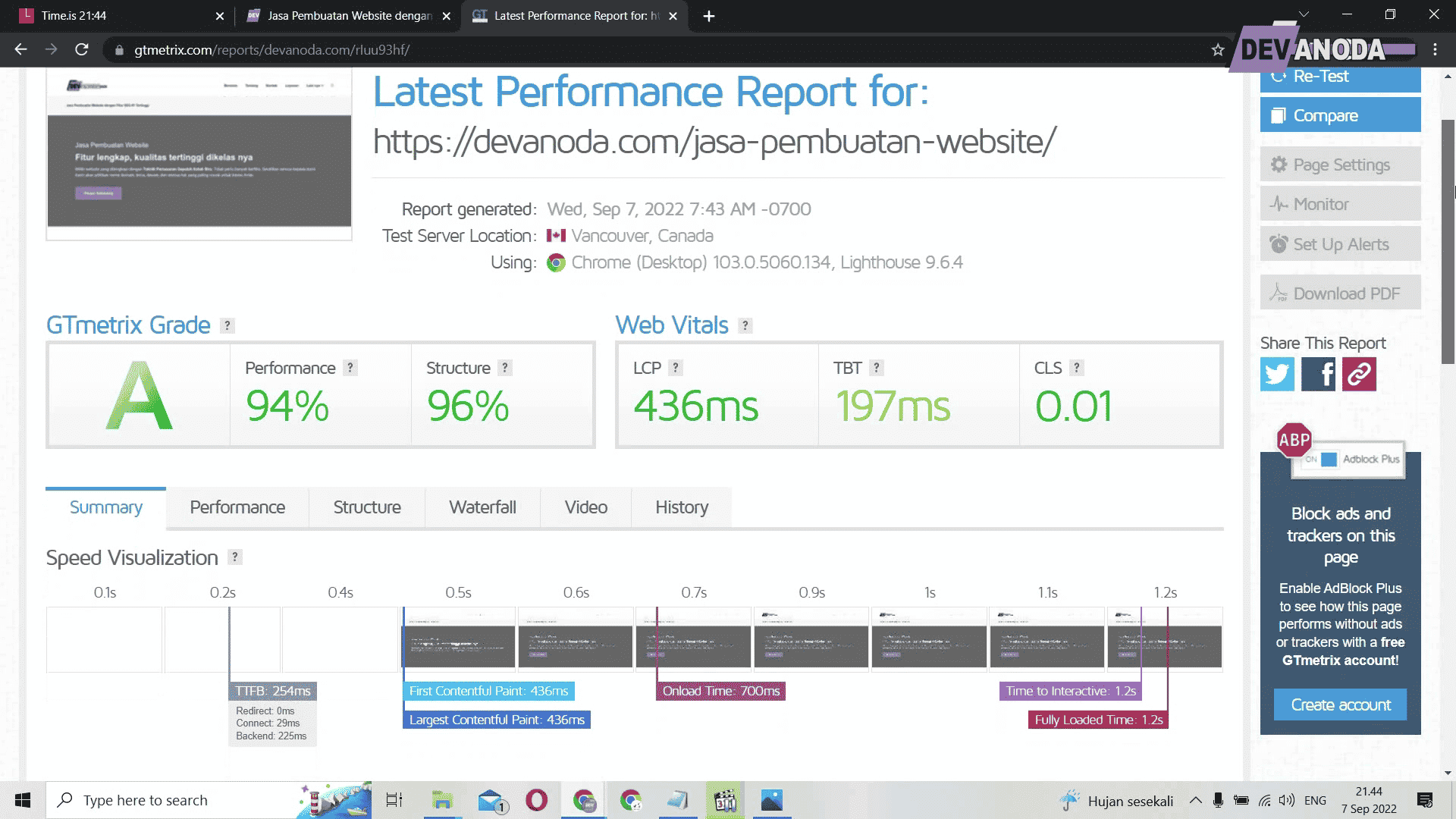The image size is (1456, 819).
Task: Open the Speed Visualization help icon
Action: 235,557
